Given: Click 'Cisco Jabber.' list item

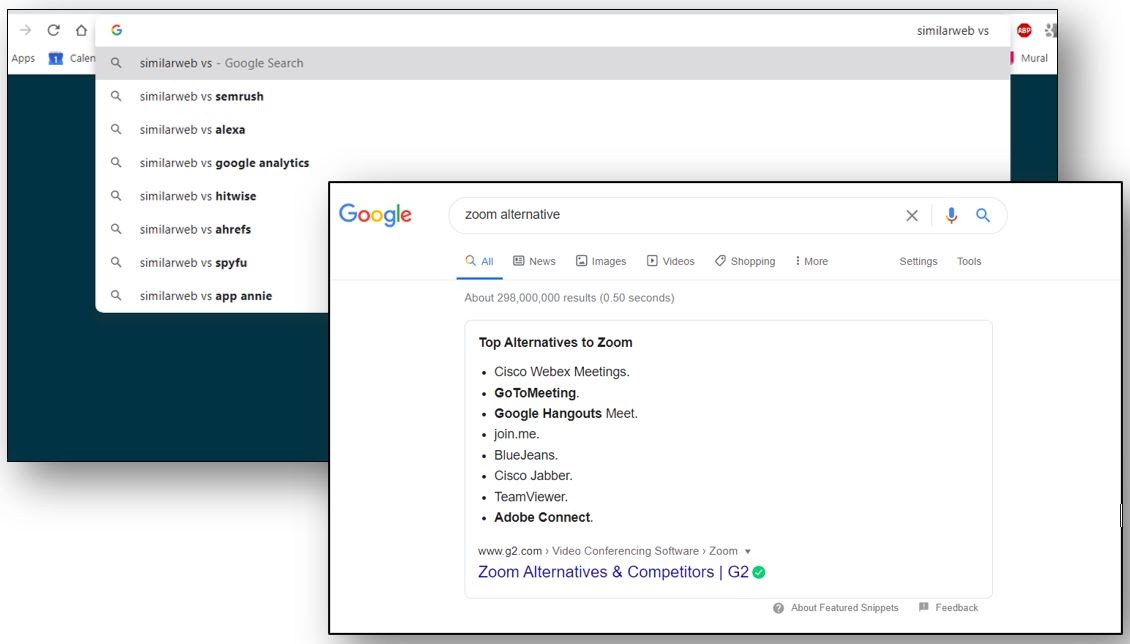Looking at the screenshot, I should point(533,476).
